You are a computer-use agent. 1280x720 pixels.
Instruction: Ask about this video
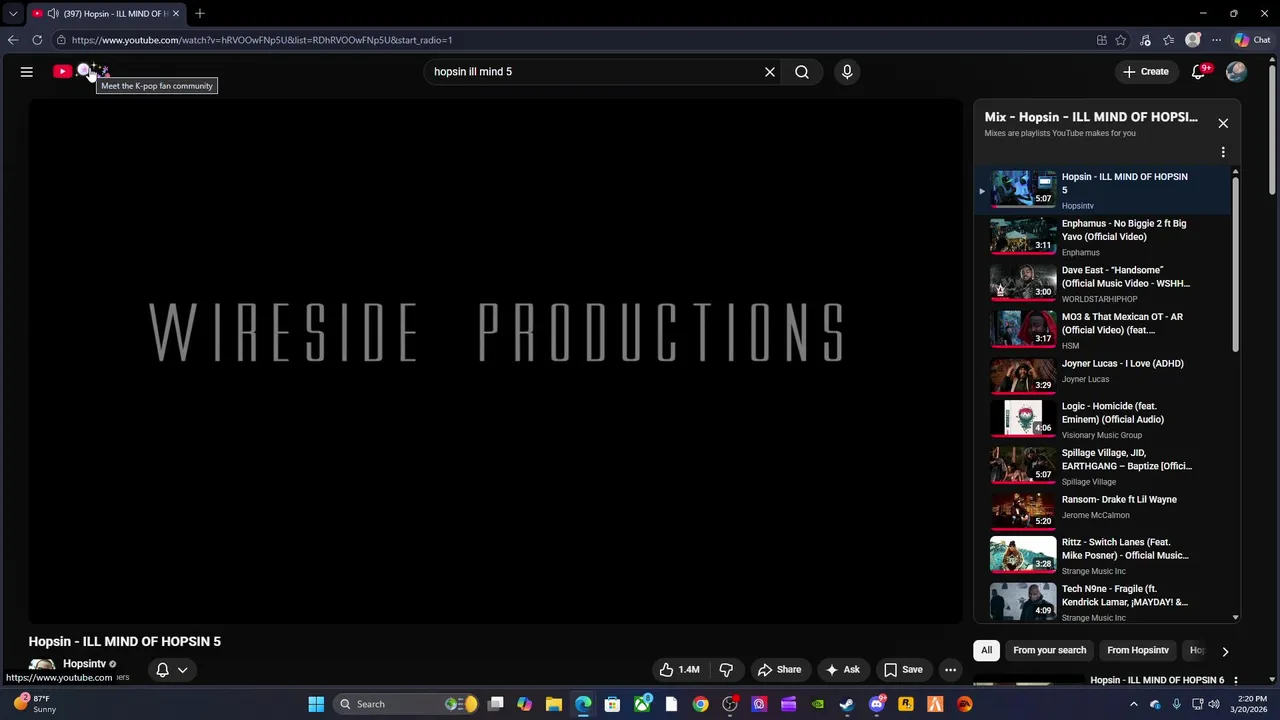point(842,670)
